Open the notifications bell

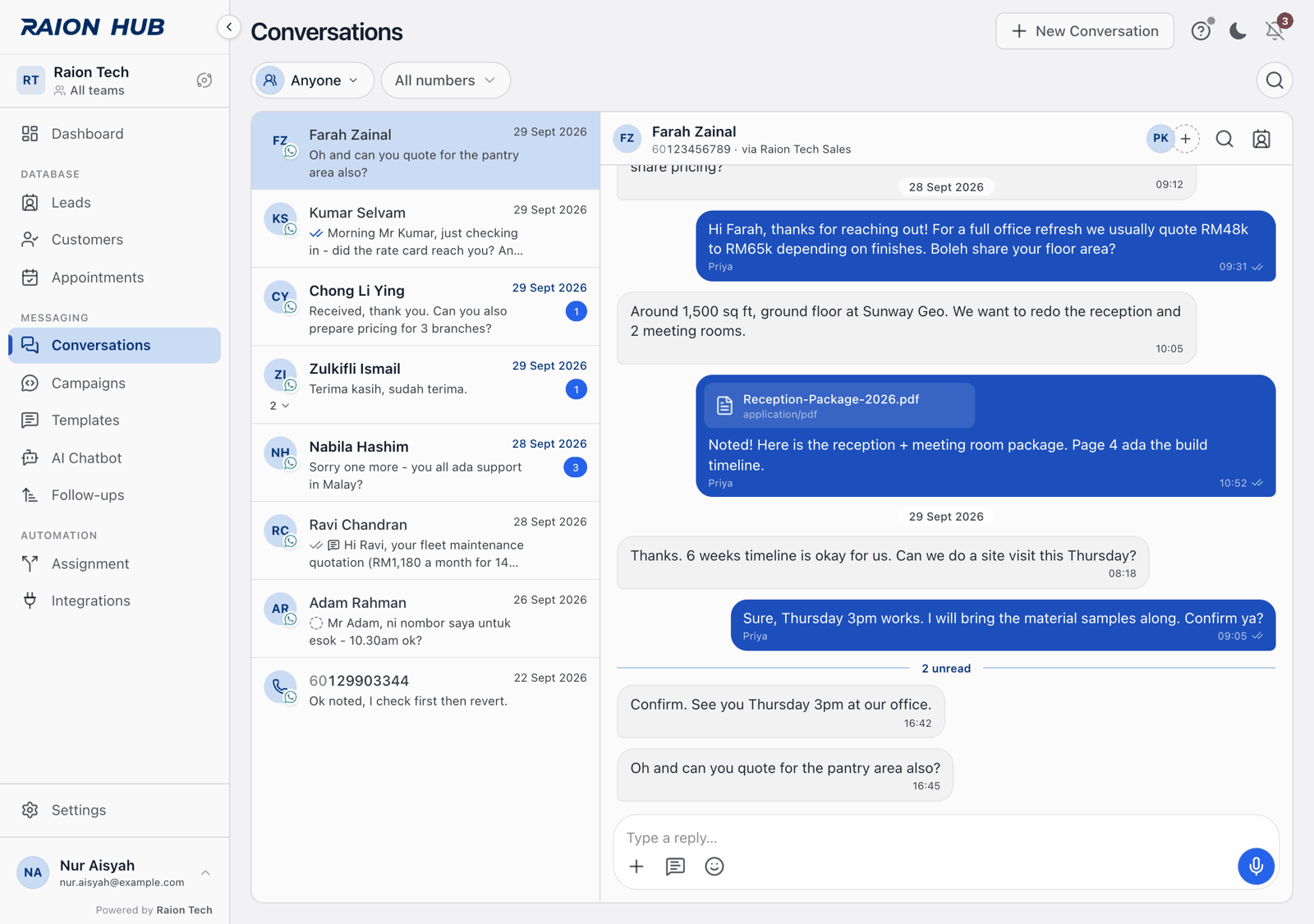click(1275, 30)
